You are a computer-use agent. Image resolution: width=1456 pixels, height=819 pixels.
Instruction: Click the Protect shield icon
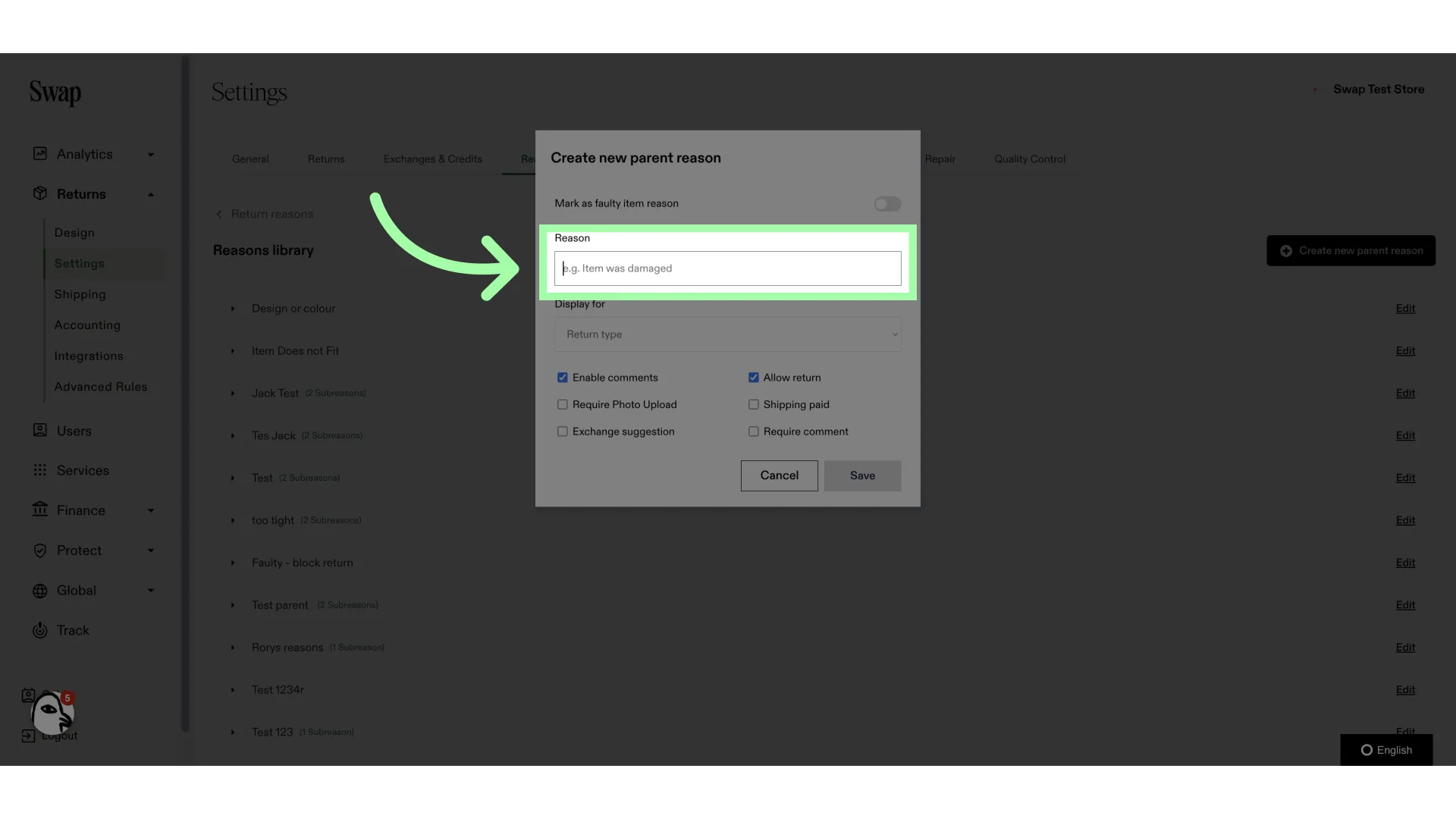coord(40,551)
